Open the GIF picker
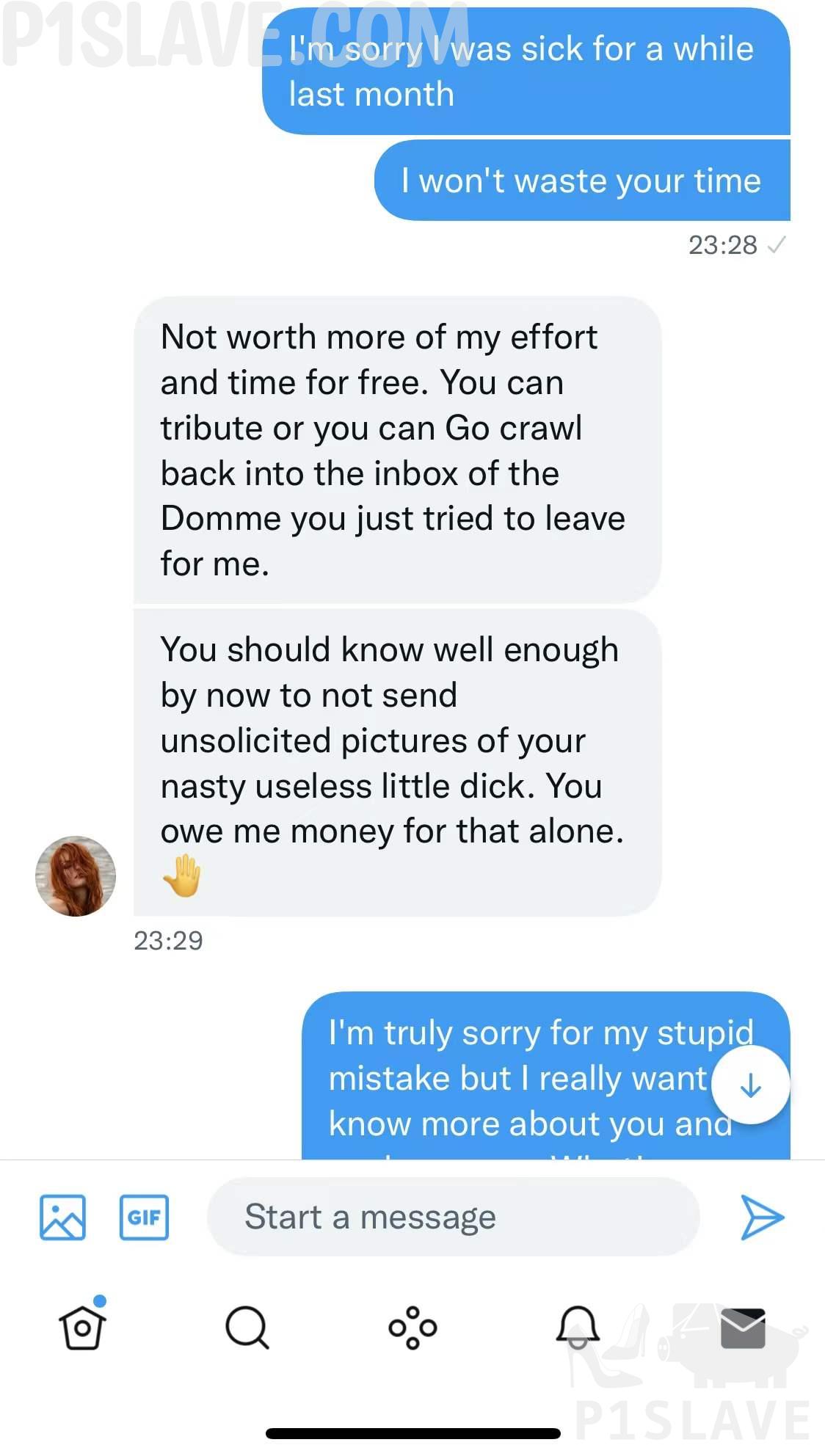This screenshot has width=825, height=1456. point(144,1217)
